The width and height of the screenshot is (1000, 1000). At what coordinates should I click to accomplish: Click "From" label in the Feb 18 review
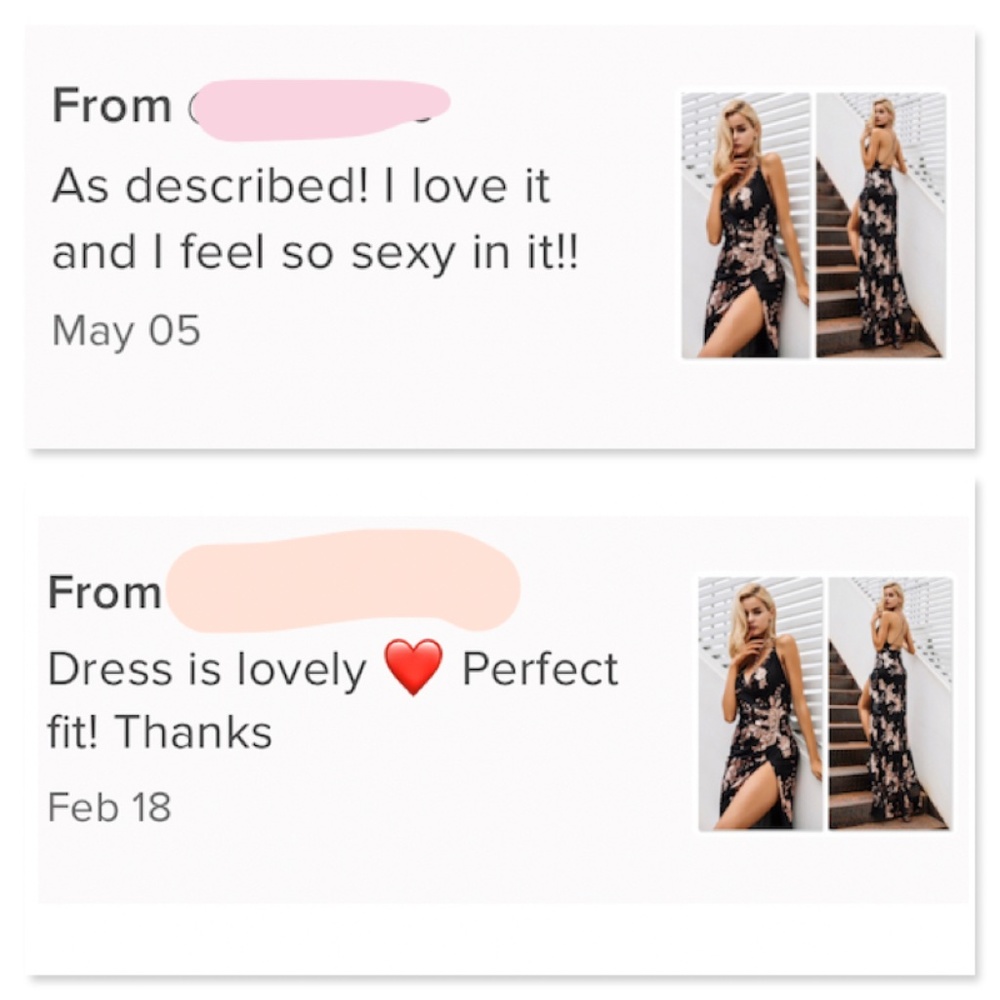104,593
